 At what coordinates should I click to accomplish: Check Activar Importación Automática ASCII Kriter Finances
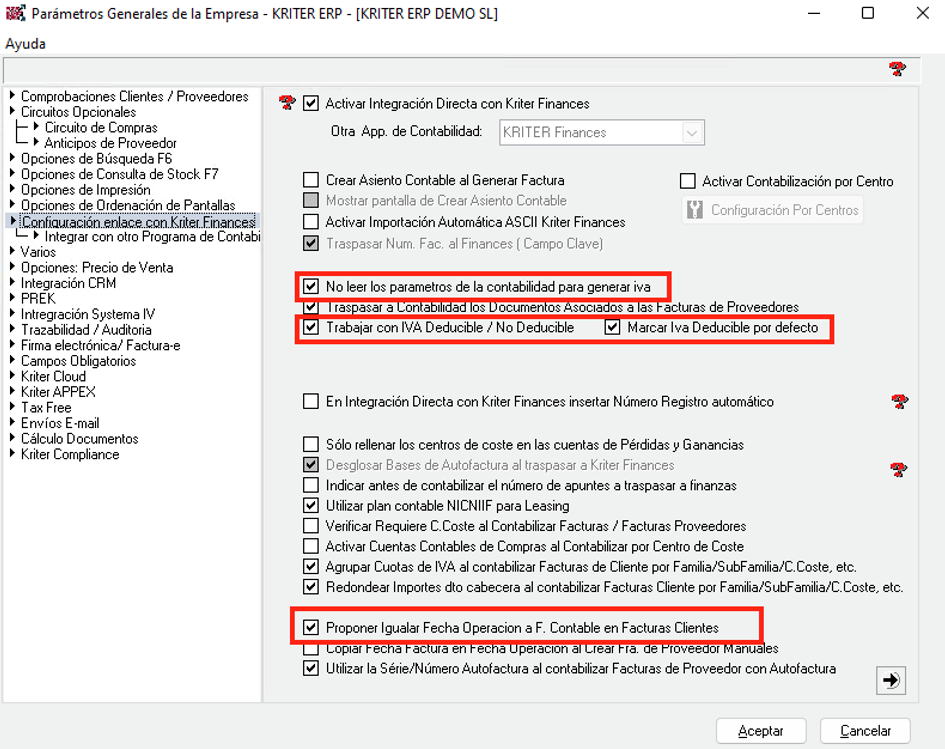[x=311, y=222]
